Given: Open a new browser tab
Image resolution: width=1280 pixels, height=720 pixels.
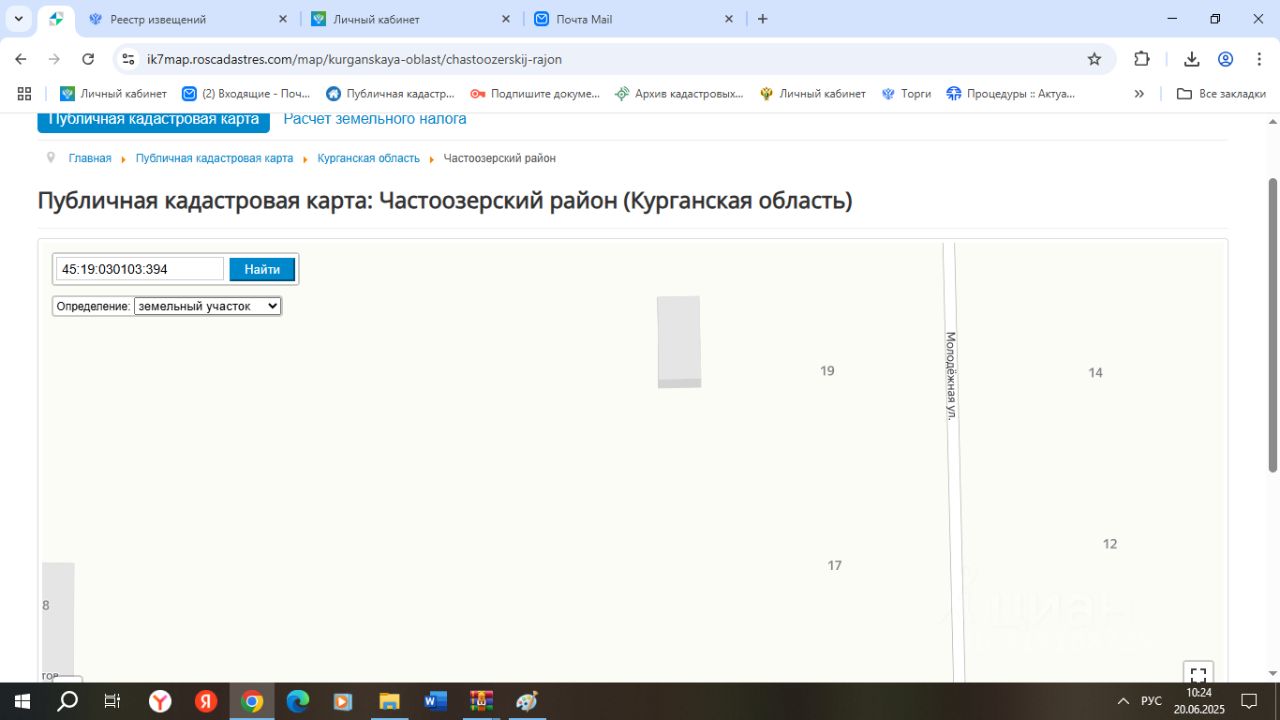Looking at the screenshot, I should pyautogui.click(x=763, y=19).
